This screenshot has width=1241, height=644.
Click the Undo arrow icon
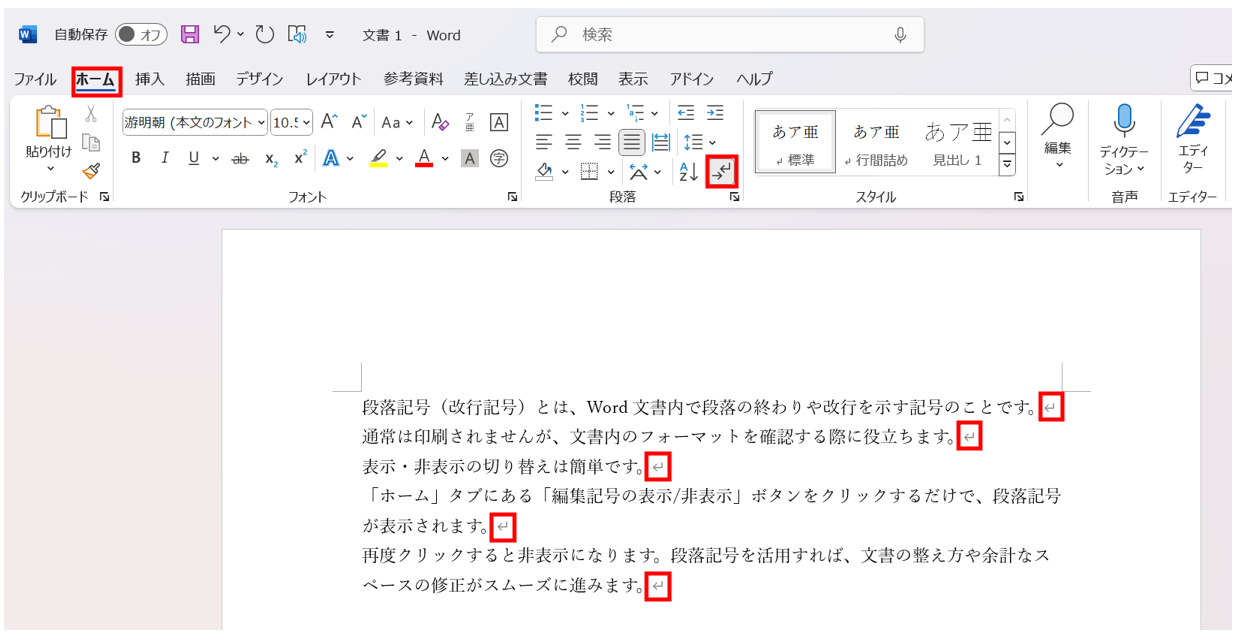[x=222, y=35]
